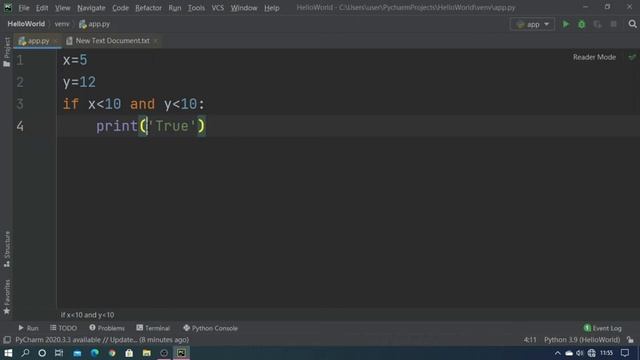Open the Mail app in the taskbar
640x360 pixels.
pos(77,353)
